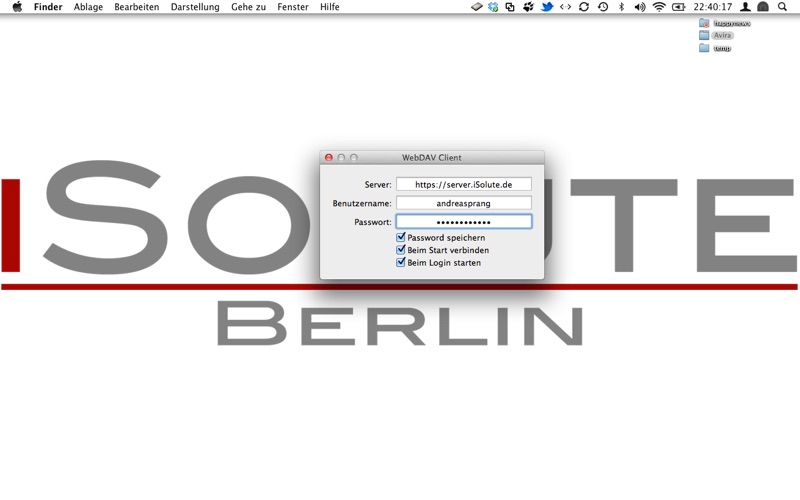Toggle the Beim Start verbinden checkbox

click(401, 250)
